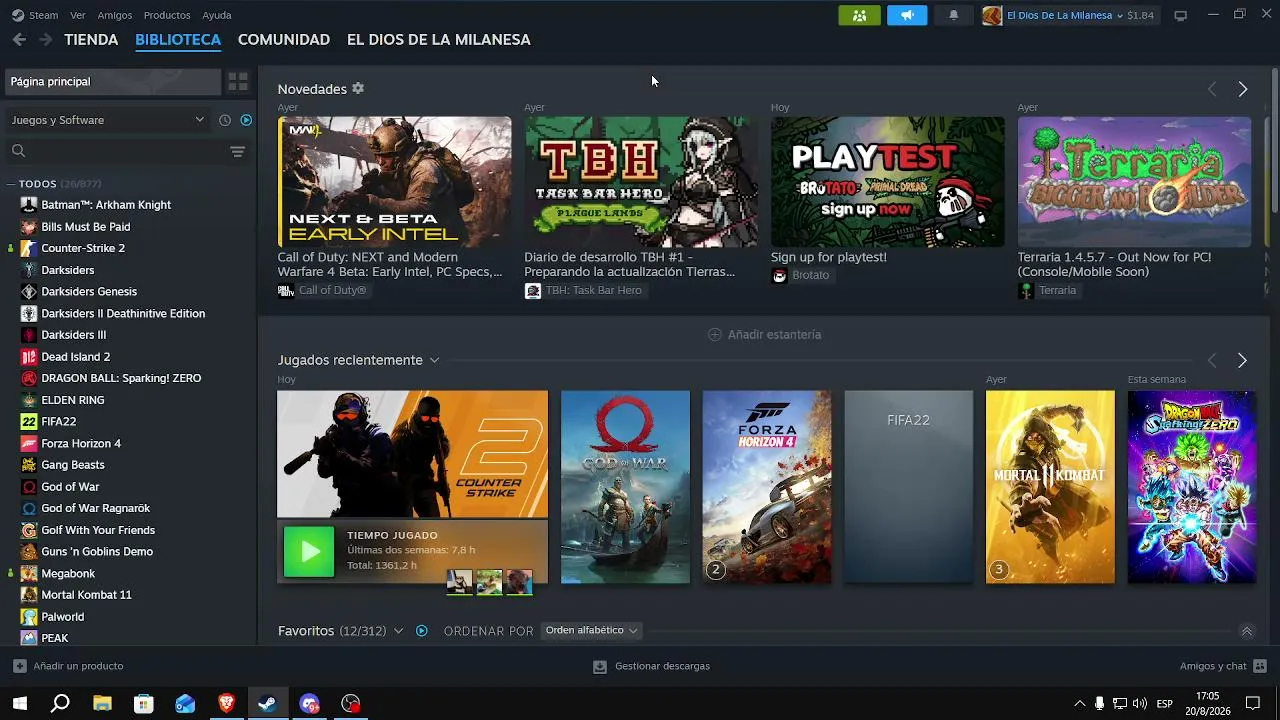This screenshot has width=1280, height=720.
Task: Open download manager icon
Action: 600,666
